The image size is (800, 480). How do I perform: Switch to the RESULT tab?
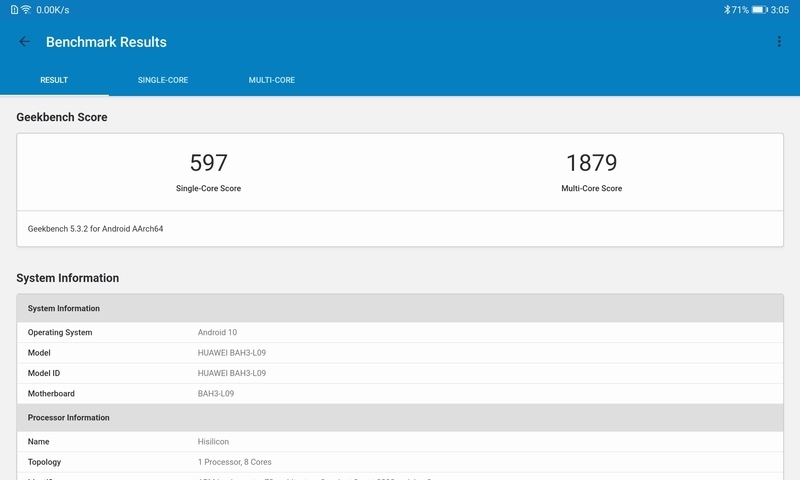point(54,80)
